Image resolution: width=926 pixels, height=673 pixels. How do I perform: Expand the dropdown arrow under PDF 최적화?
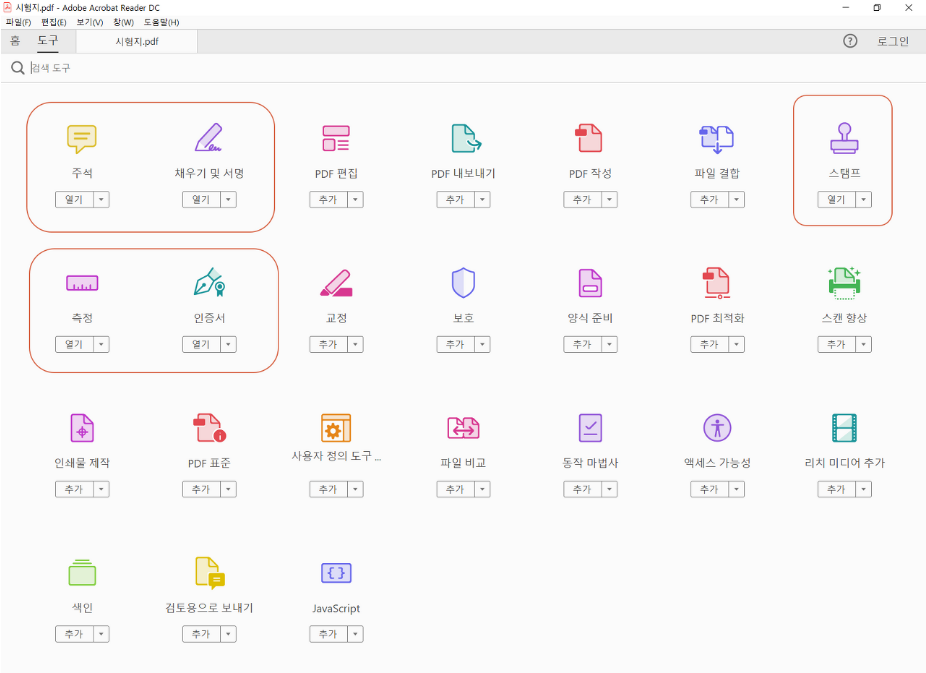coord(736,344)
